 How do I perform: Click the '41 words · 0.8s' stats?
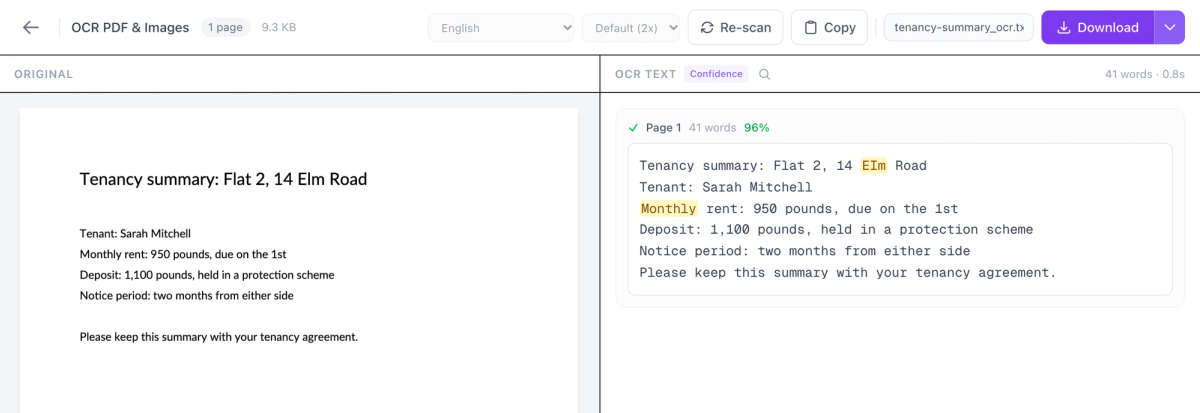1145,74
